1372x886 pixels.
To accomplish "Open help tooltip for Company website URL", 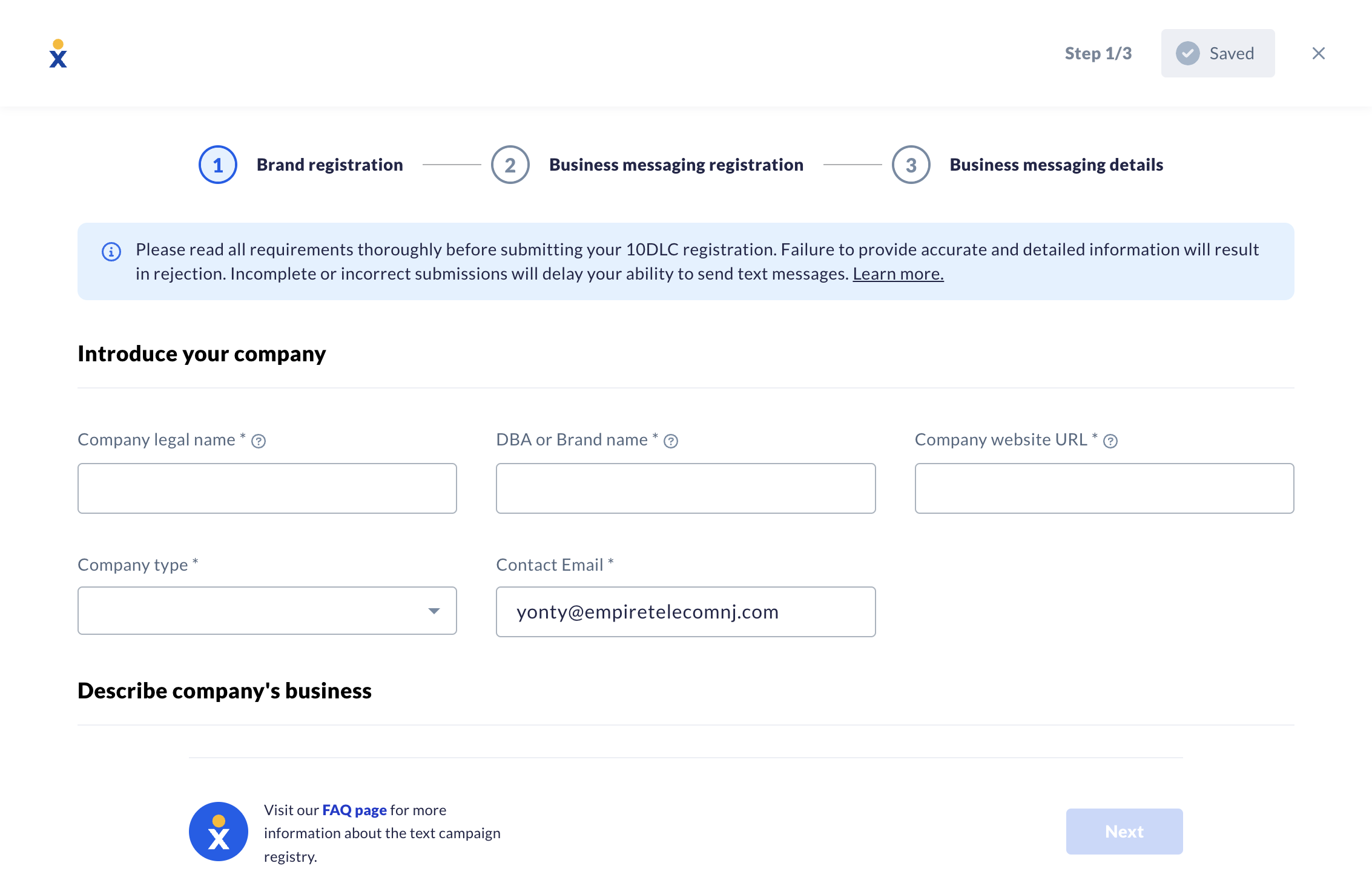I will coord(1110,441).
